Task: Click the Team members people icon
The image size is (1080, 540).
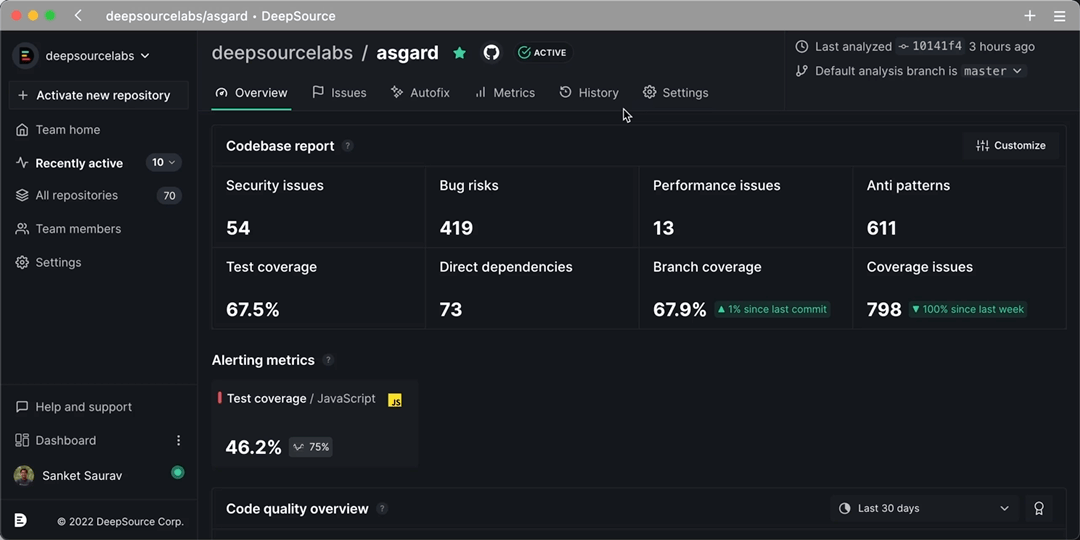Action: [x=22, y=229]
